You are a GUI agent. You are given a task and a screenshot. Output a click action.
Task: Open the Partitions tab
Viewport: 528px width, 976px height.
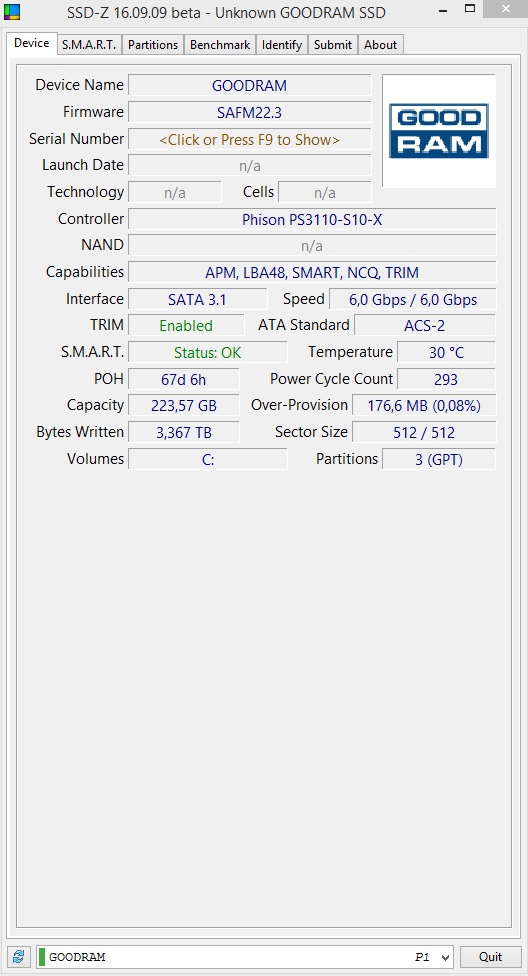click(x=153, y=45)
